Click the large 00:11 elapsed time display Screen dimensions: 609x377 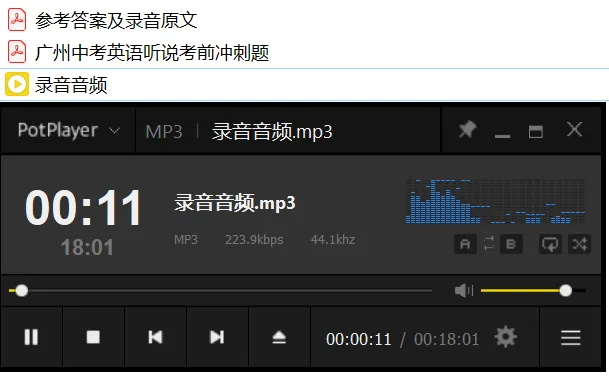point(83,208)
